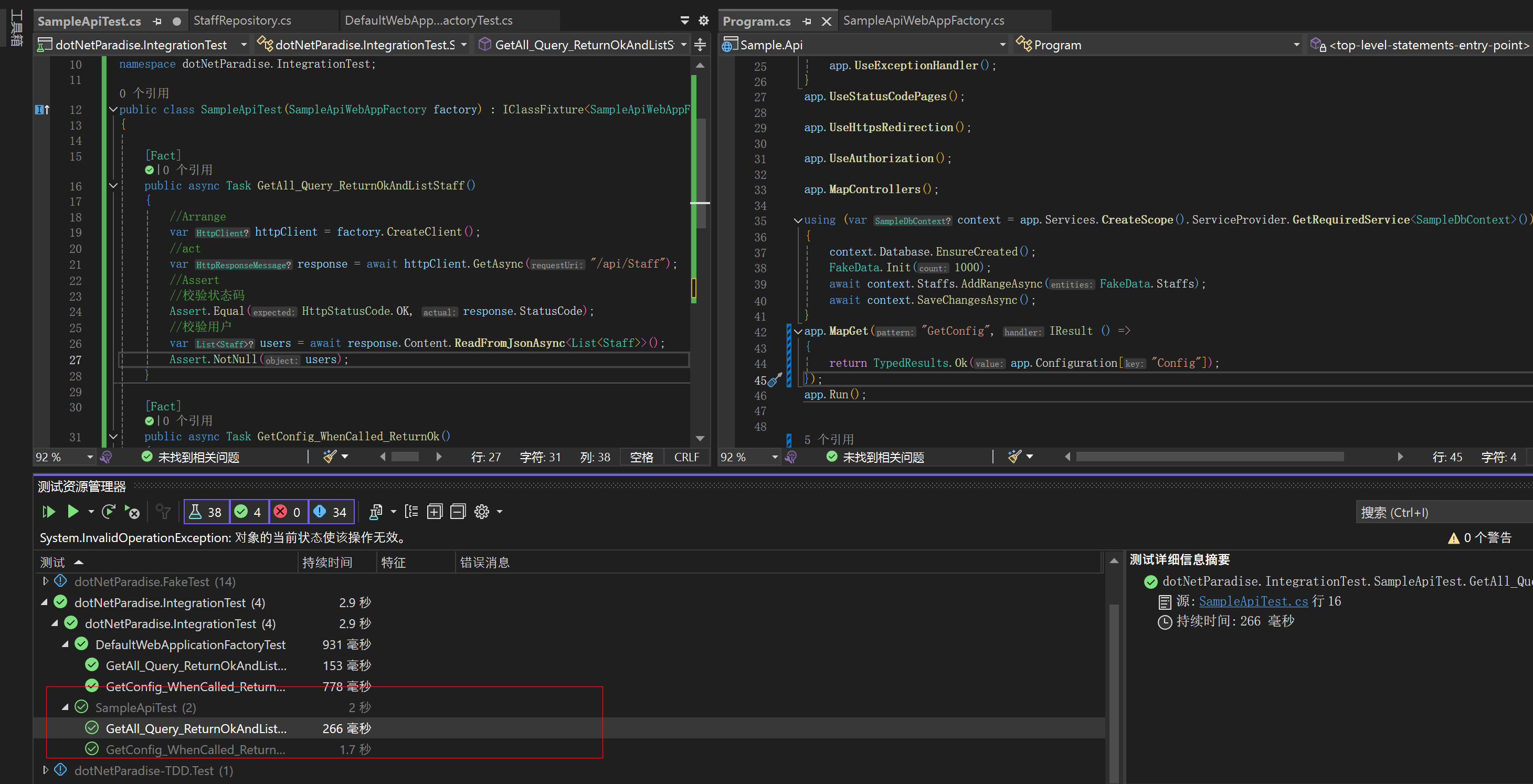The width and height of the screenshot is (1533, 784).
Task: Close the Program.cs tab
Action: 826,21
